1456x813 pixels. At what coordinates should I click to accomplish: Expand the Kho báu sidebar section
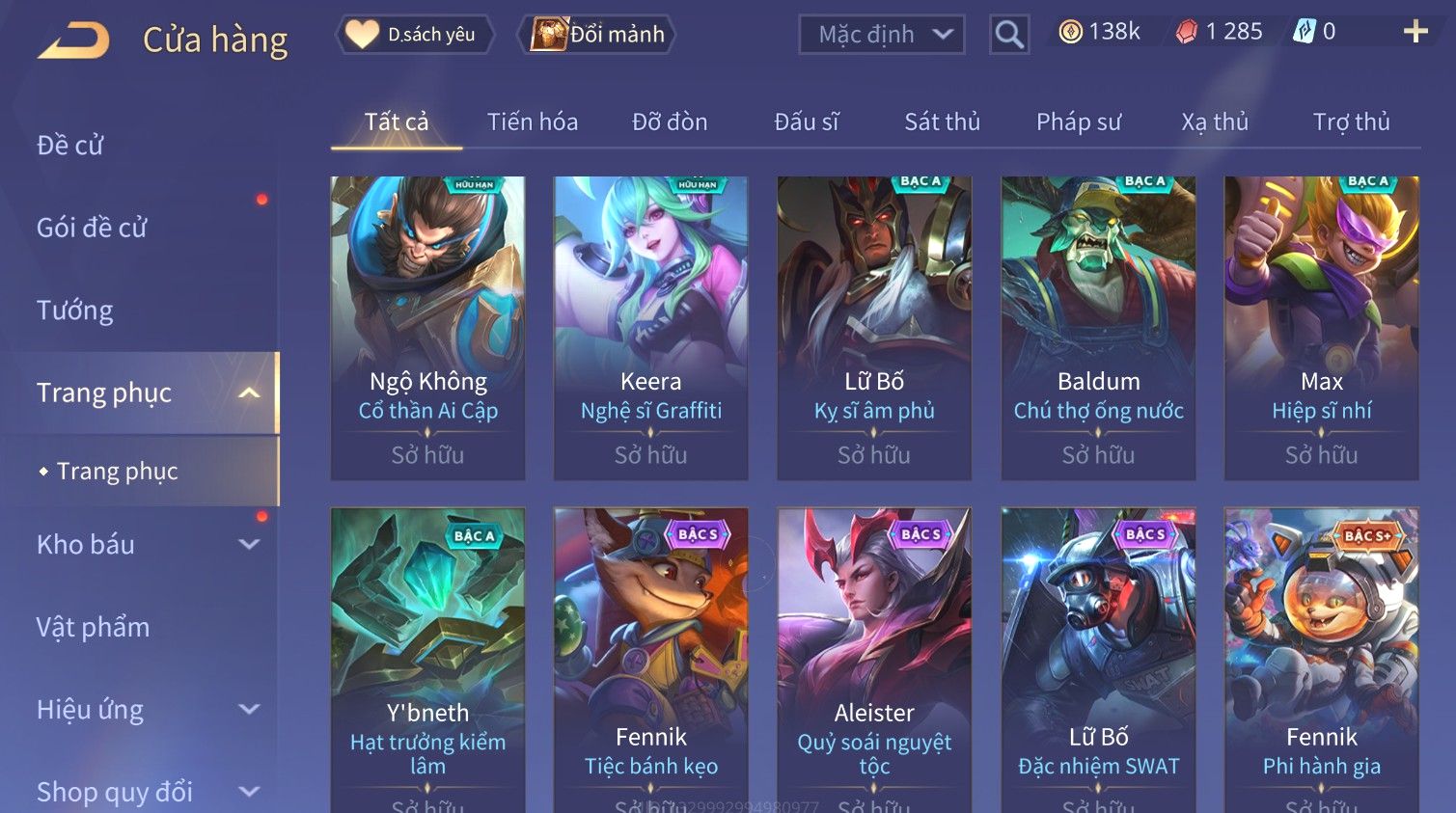coord(249,544)
